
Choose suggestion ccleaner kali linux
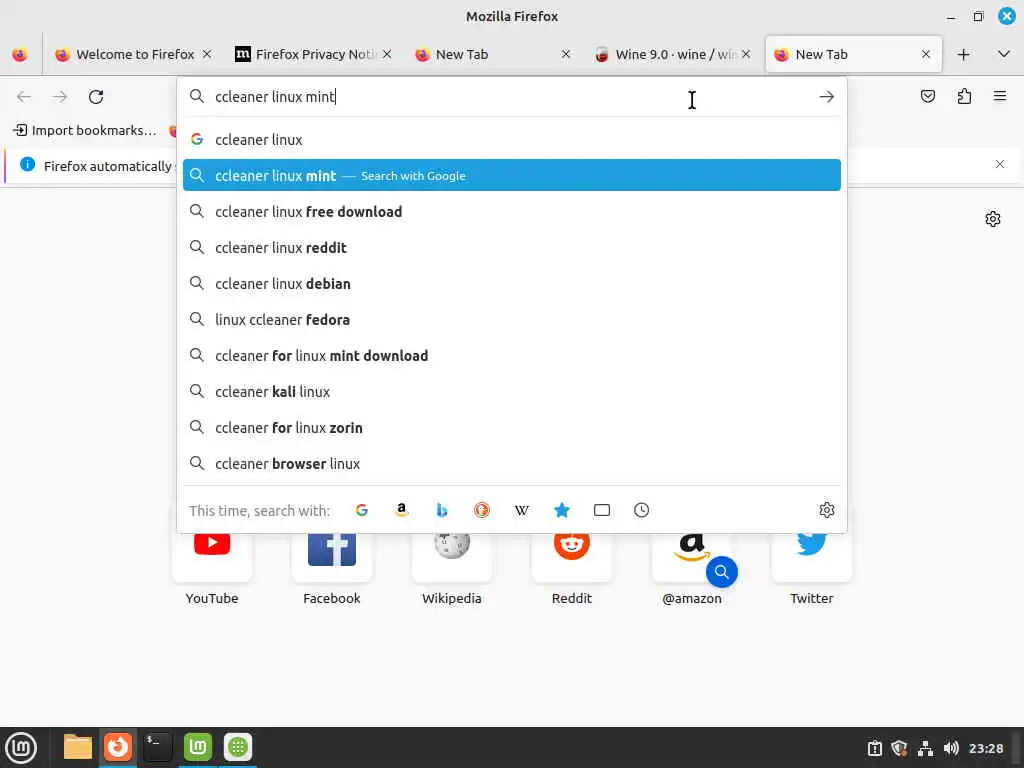coord(512,391)
